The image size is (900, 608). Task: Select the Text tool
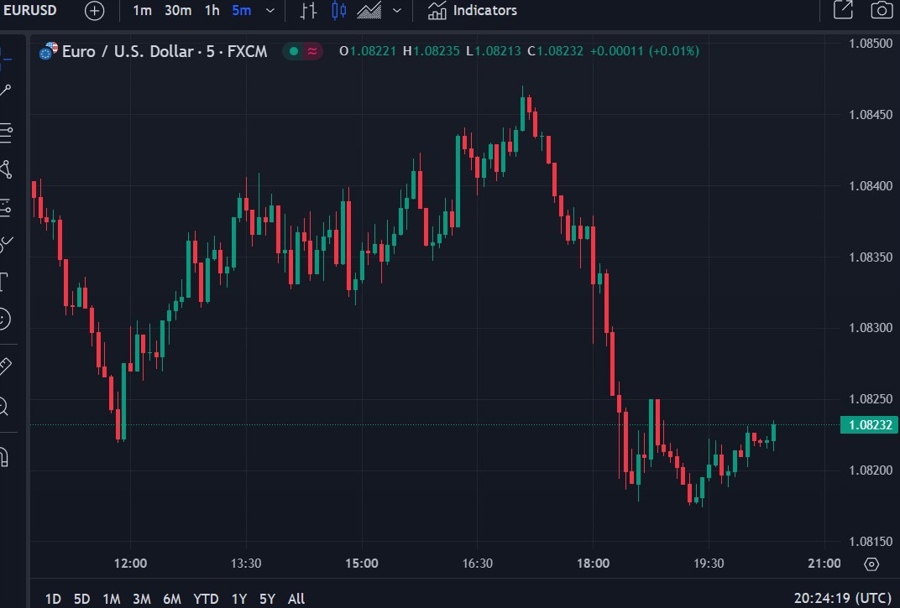tap(5, 282)
